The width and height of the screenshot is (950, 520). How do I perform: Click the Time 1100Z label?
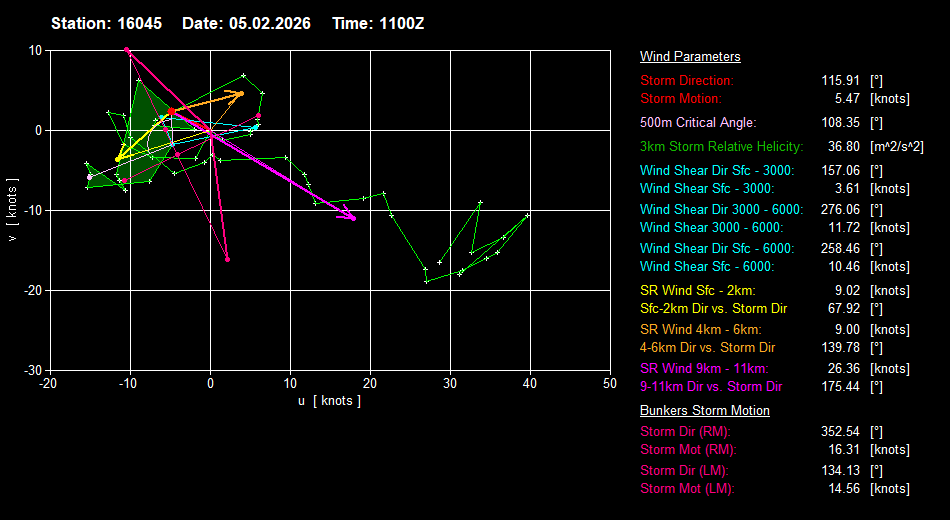coord(378,23)
